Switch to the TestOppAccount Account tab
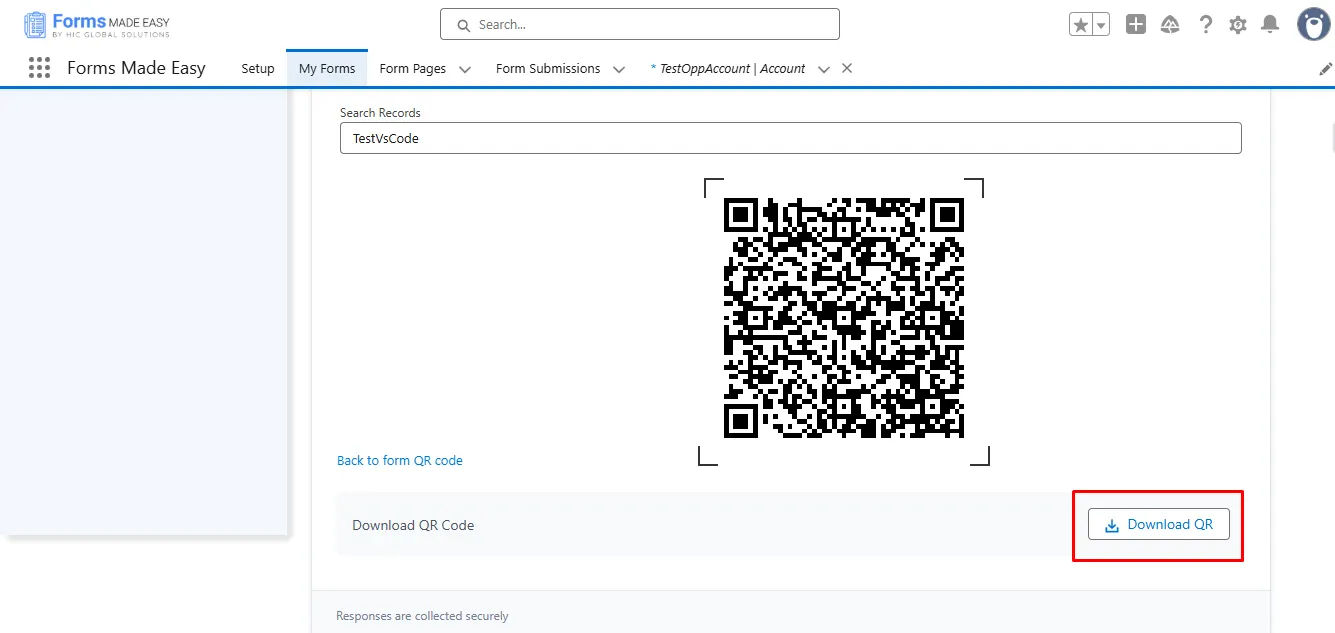The height and width of the screenshot is (633, 1335). 727,69
